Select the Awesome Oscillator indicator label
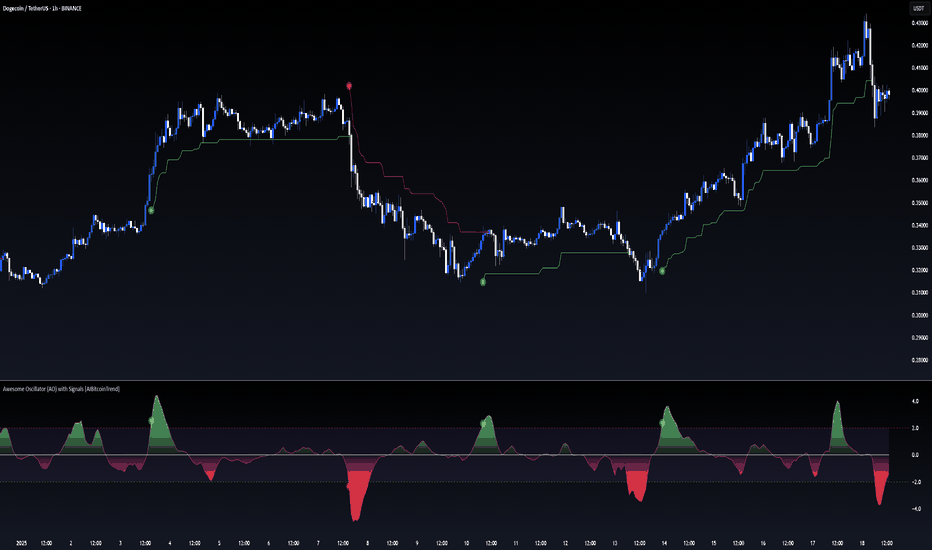932x550 pixels. pos(61,389)
